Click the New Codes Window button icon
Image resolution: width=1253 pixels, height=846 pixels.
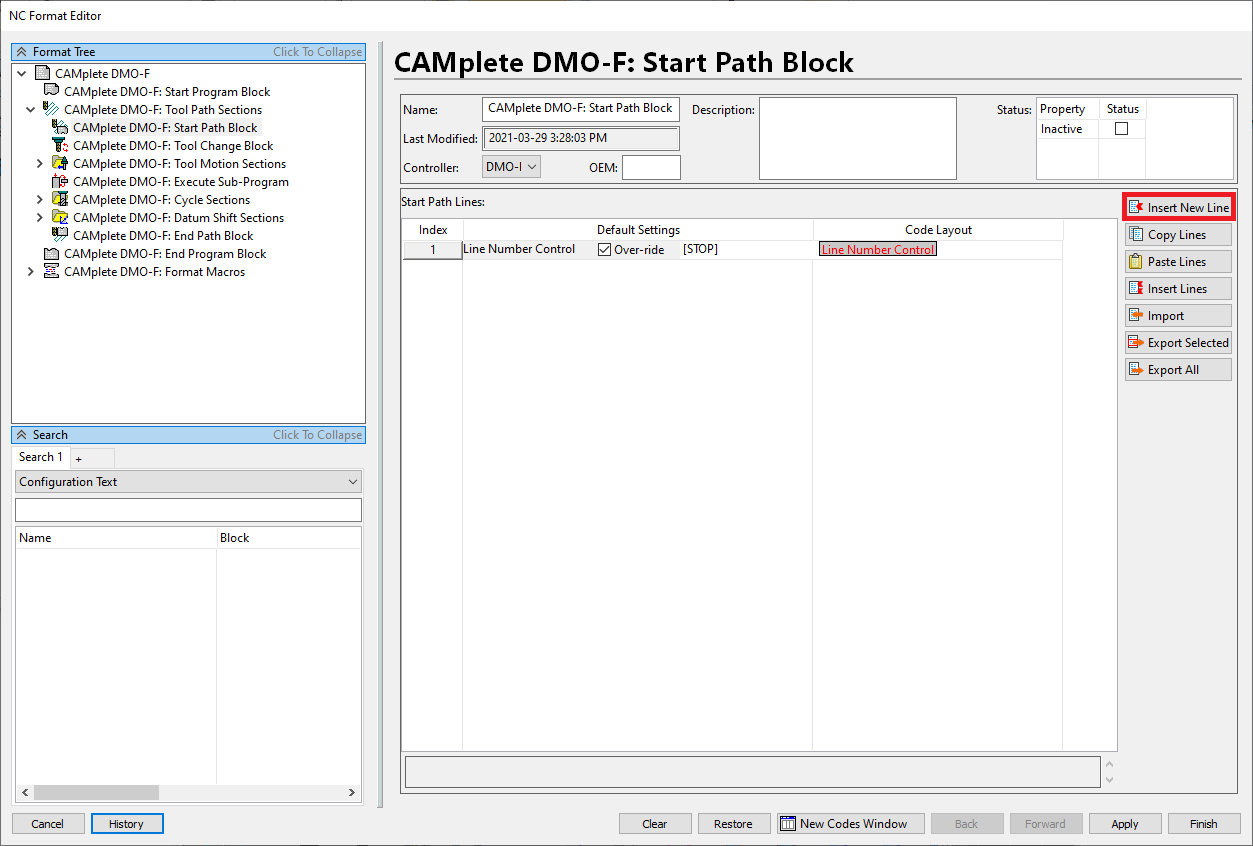click(x=788, y=824)
